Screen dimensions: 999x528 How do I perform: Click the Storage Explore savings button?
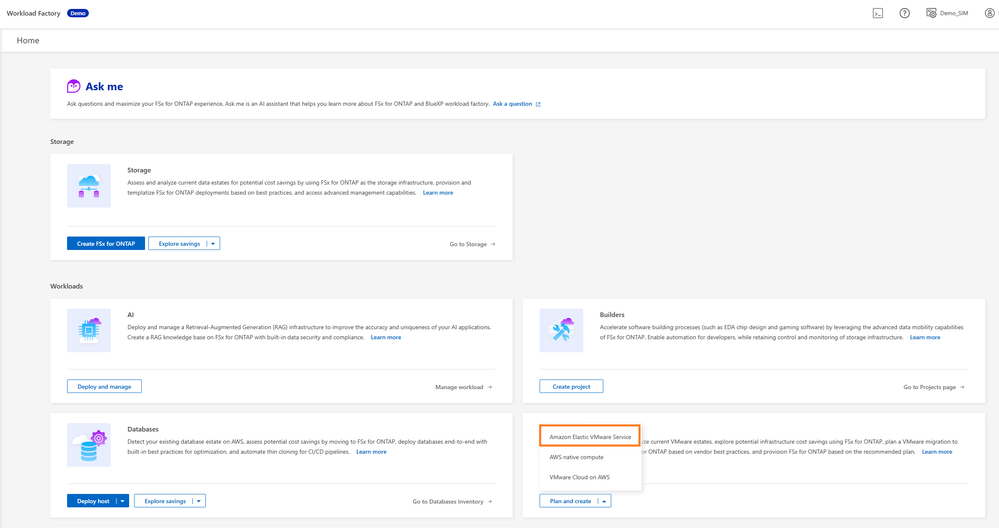click(179, 243)
